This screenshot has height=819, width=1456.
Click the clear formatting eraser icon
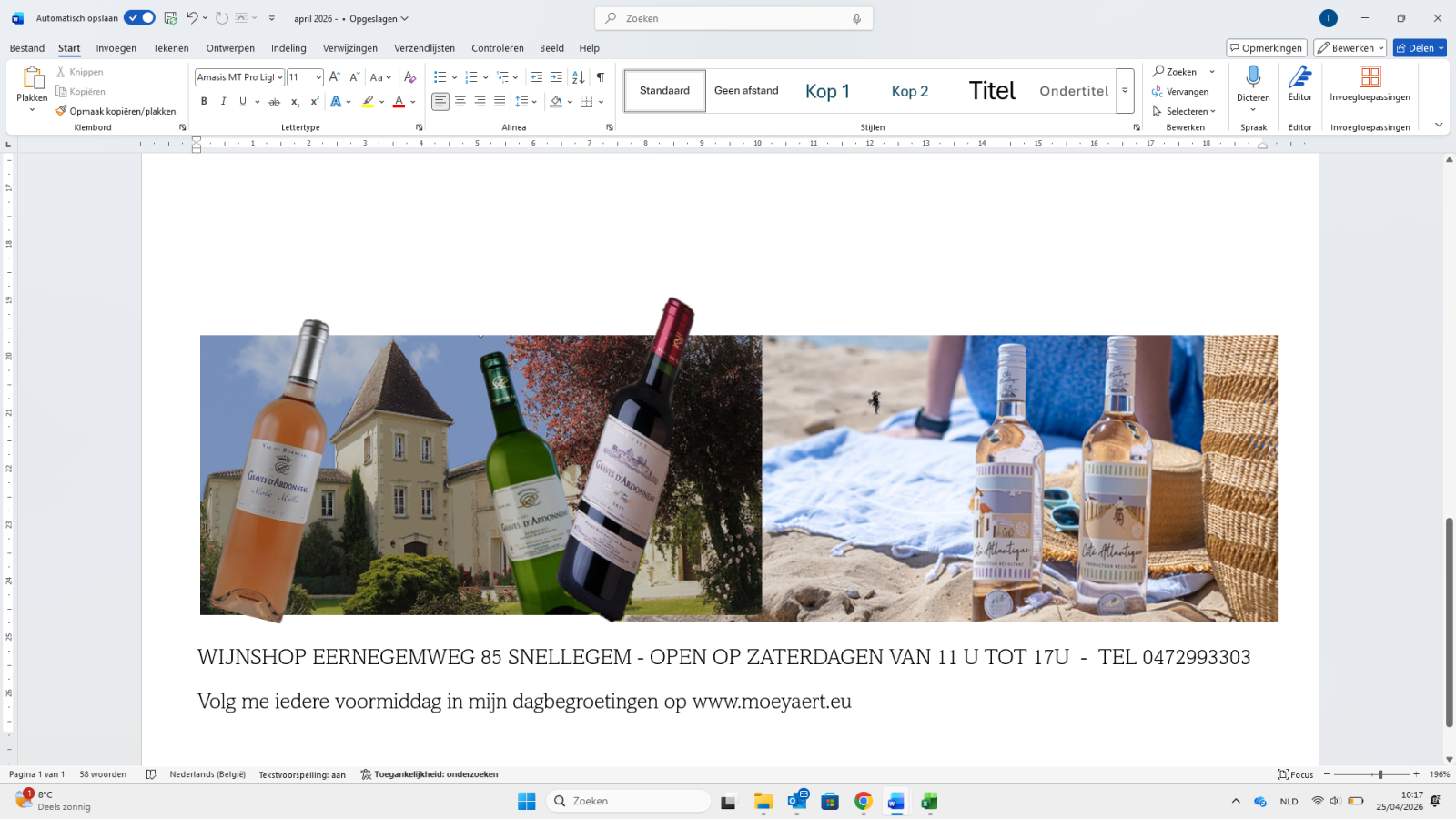tap(409, 77)
